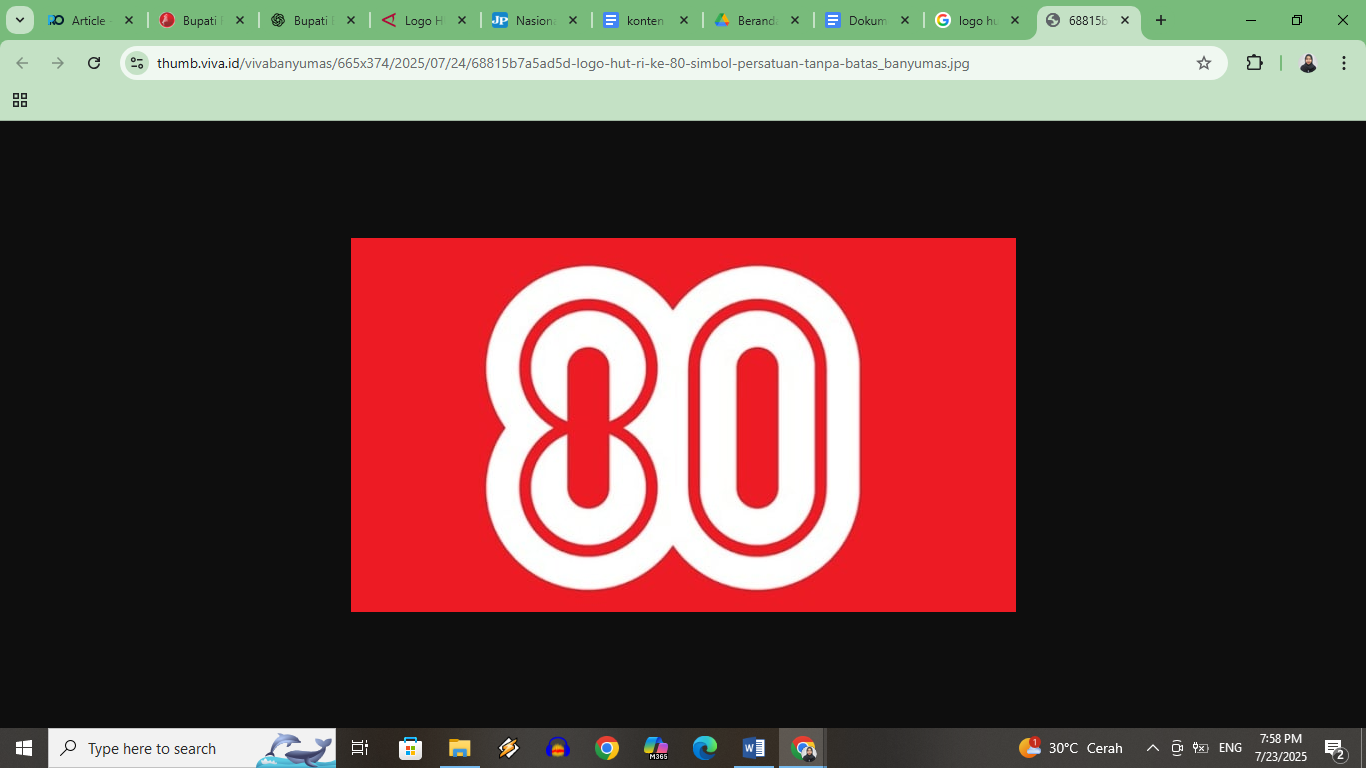This screenshot has width=1366, height=768.
Task: Open Google Chrome pinned taskbar icon
Action: (607, 748)
